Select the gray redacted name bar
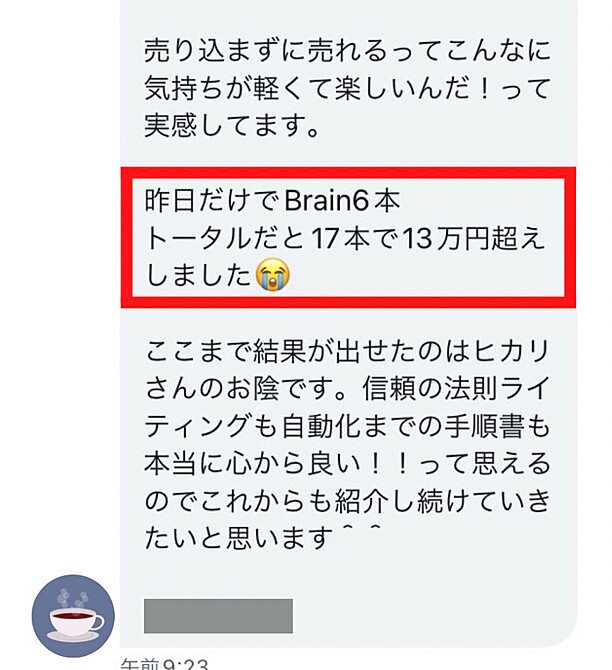The image size is (612, 670). pyautogui.click(x=218, y=616)
